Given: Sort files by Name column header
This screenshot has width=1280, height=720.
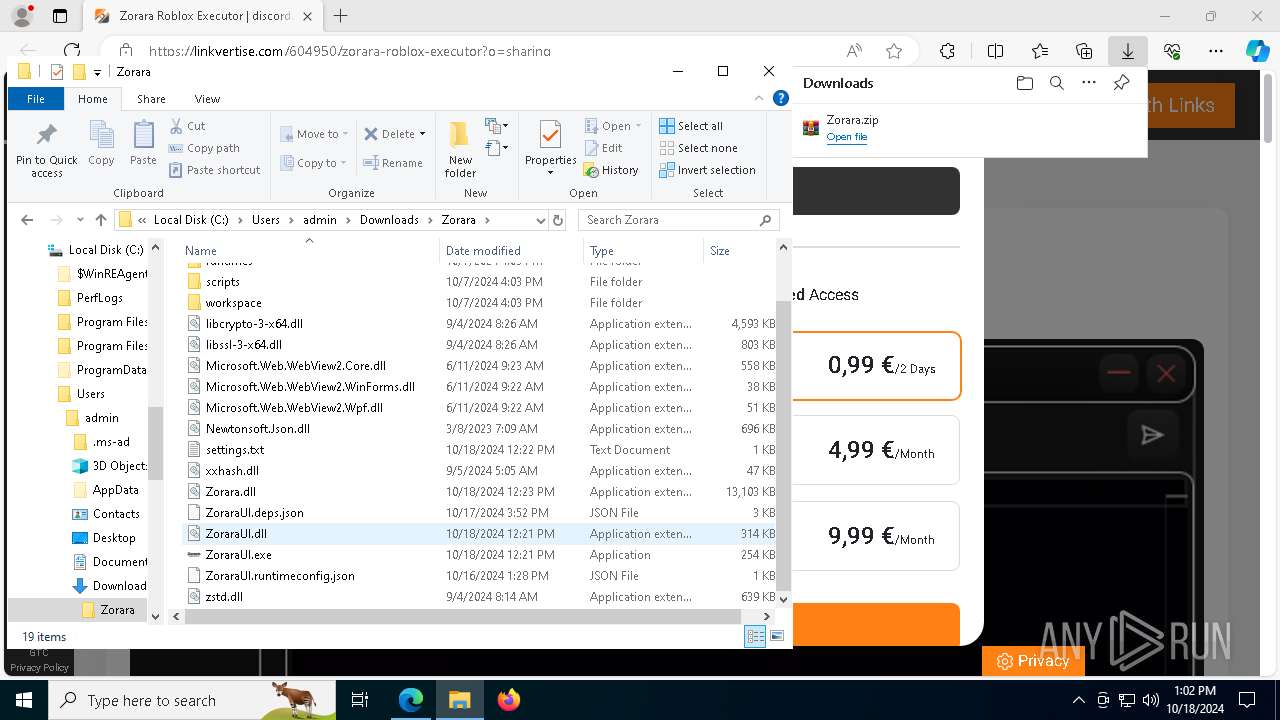Looking at the screenshot, I should pos(310,251).
